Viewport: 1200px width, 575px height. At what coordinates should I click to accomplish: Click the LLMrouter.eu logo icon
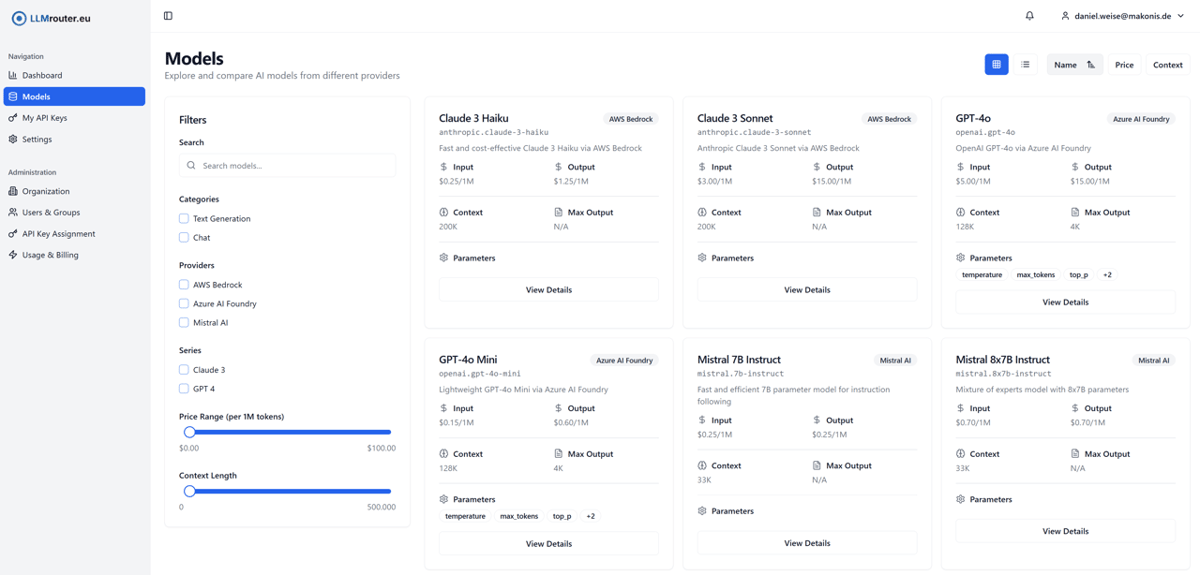[x=19, y=18]
